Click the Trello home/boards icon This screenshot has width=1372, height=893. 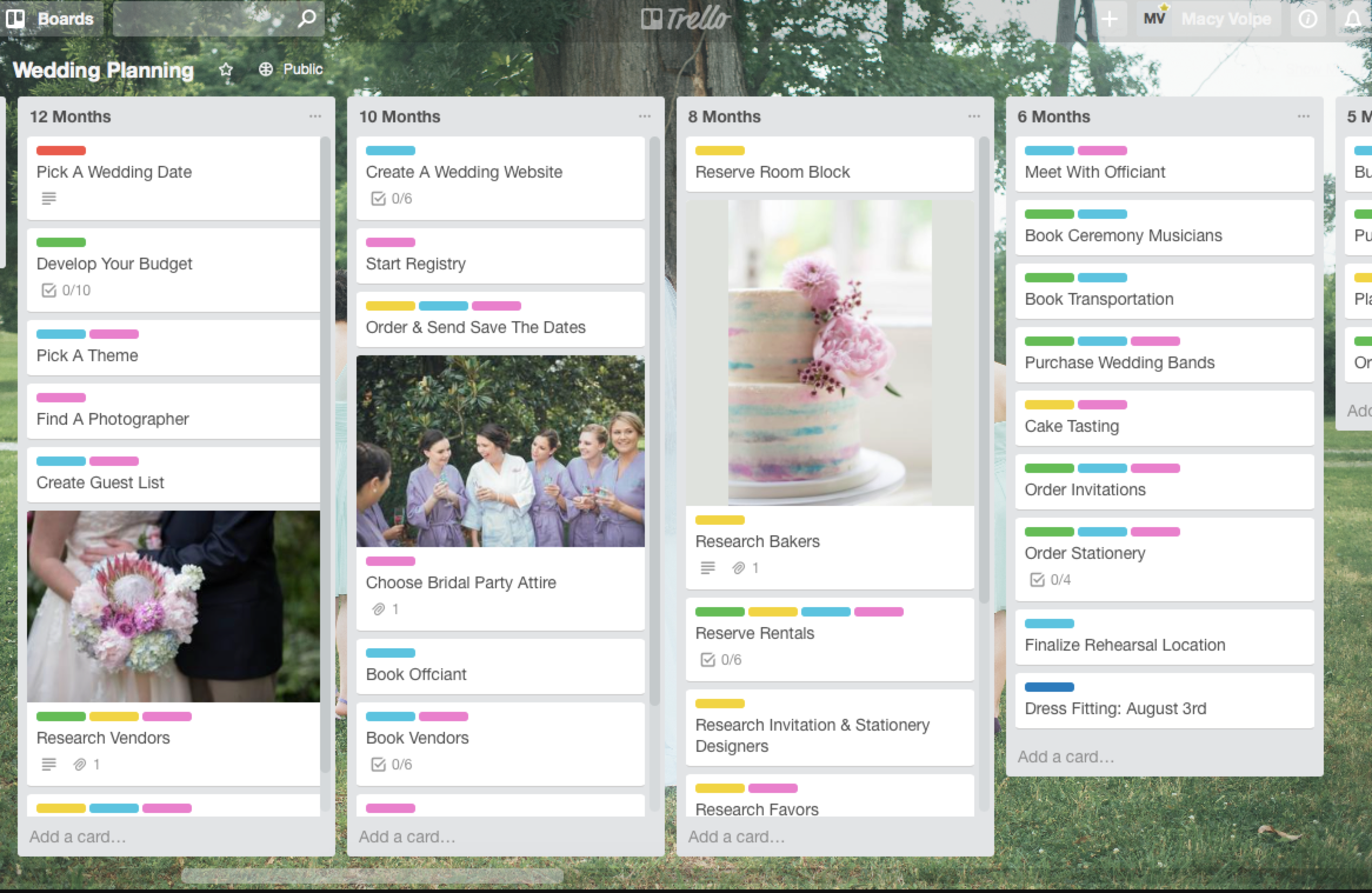pos(17,17)
